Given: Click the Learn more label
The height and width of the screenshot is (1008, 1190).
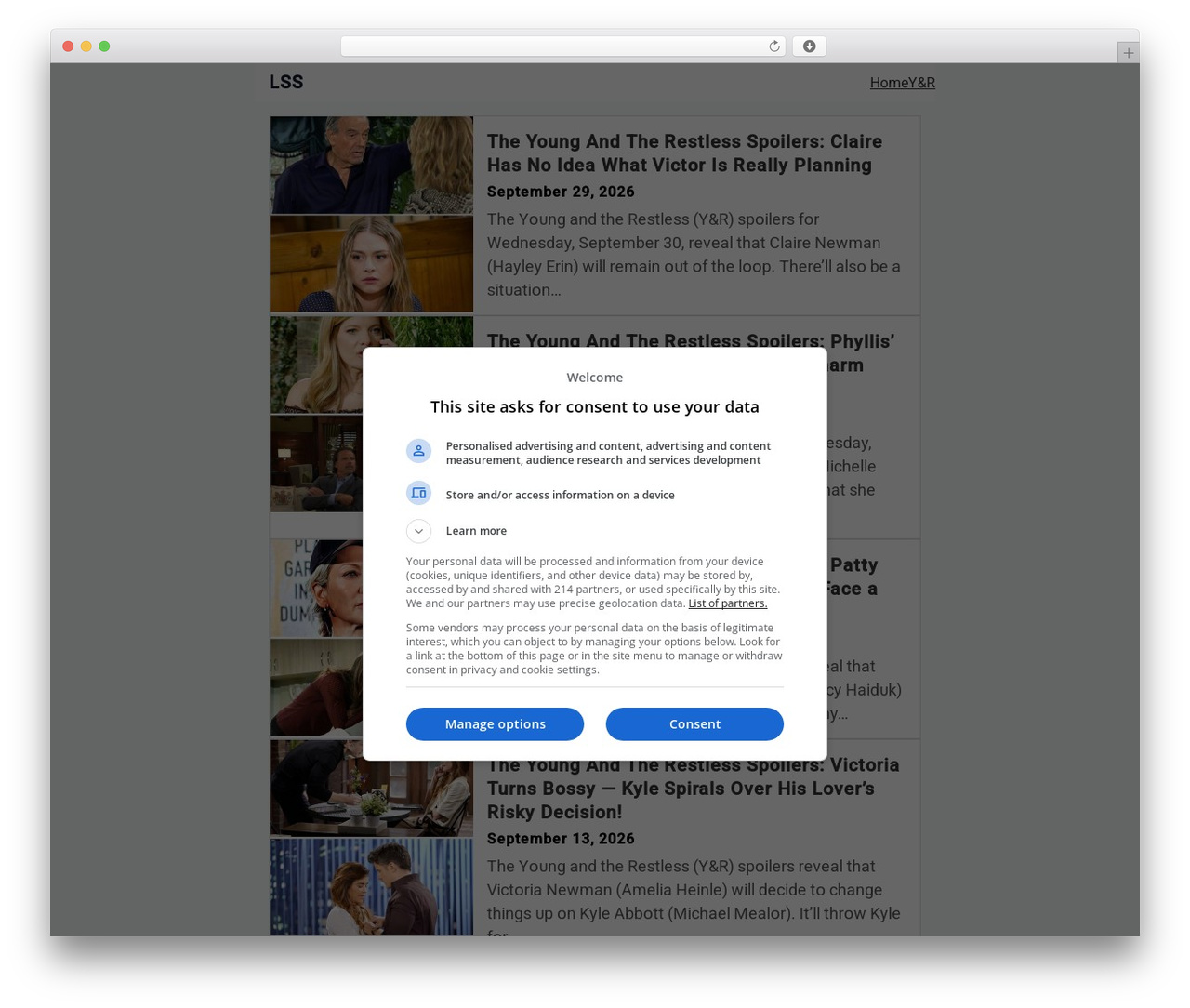Looking at the screenshot, I should 476,531.
